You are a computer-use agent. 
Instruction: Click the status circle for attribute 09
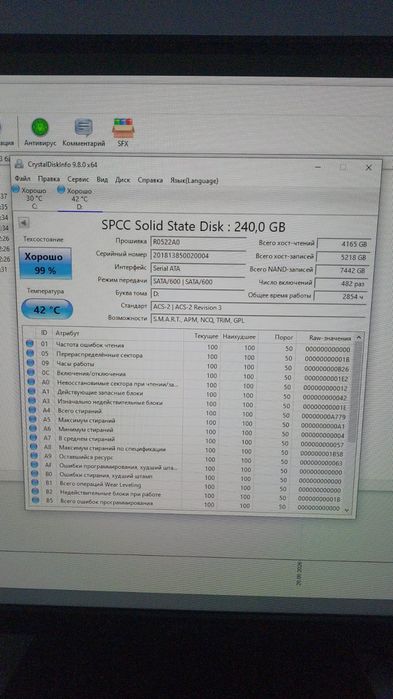click(x=30, y=363)
